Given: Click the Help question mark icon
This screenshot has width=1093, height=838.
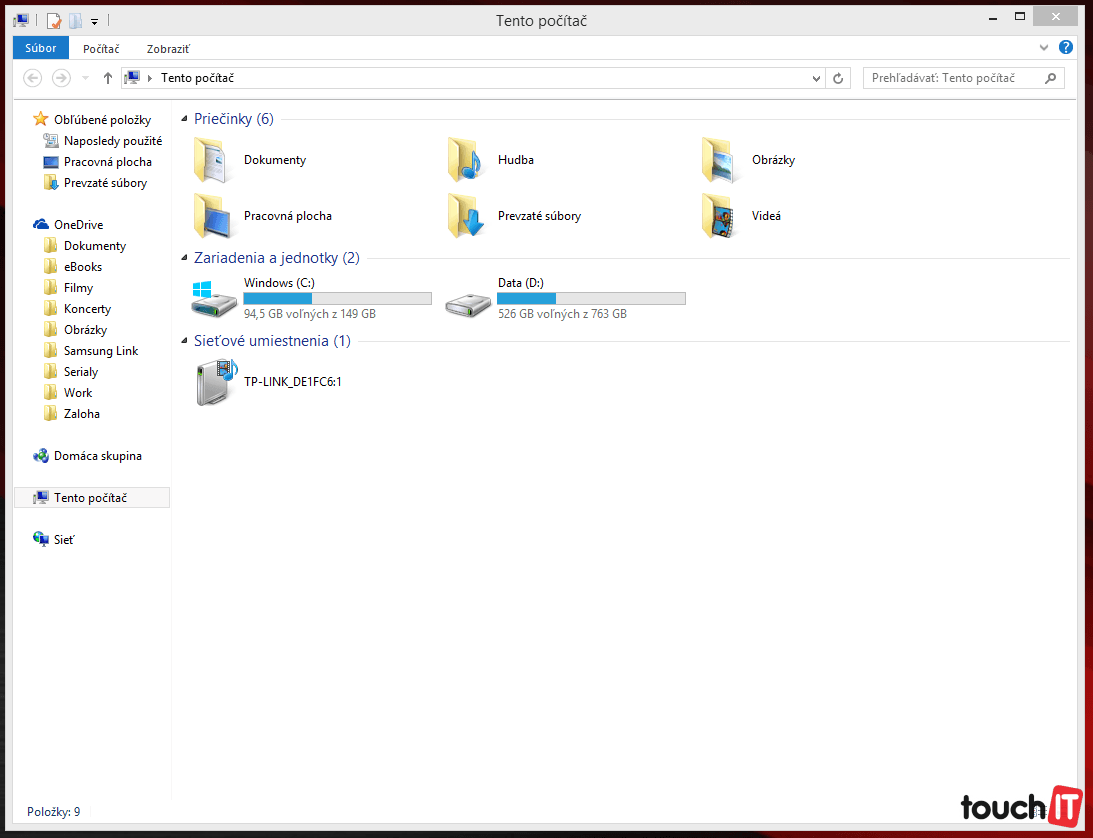Looking at the screenshot, I should 1066,47.
